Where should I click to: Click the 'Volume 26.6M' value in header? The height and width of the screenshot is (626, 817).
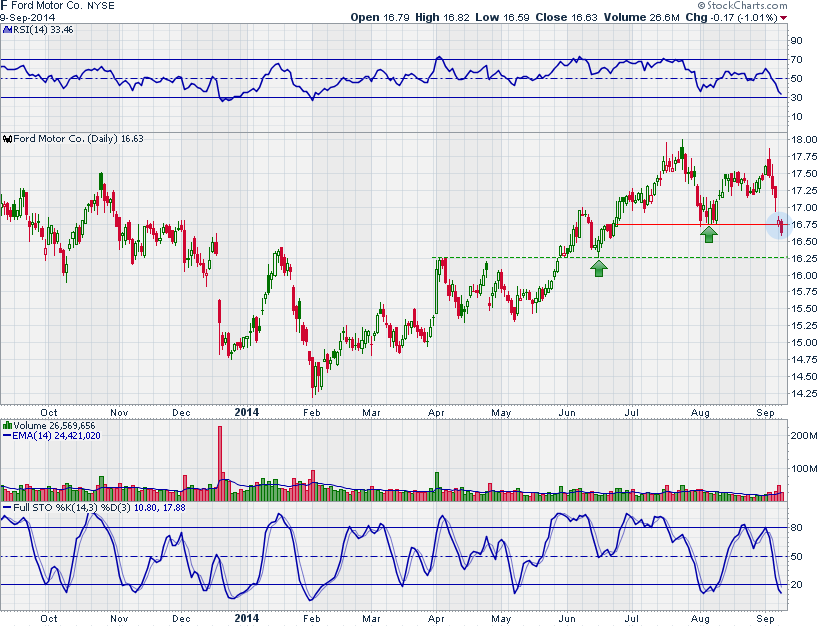[x=641, y=17]
